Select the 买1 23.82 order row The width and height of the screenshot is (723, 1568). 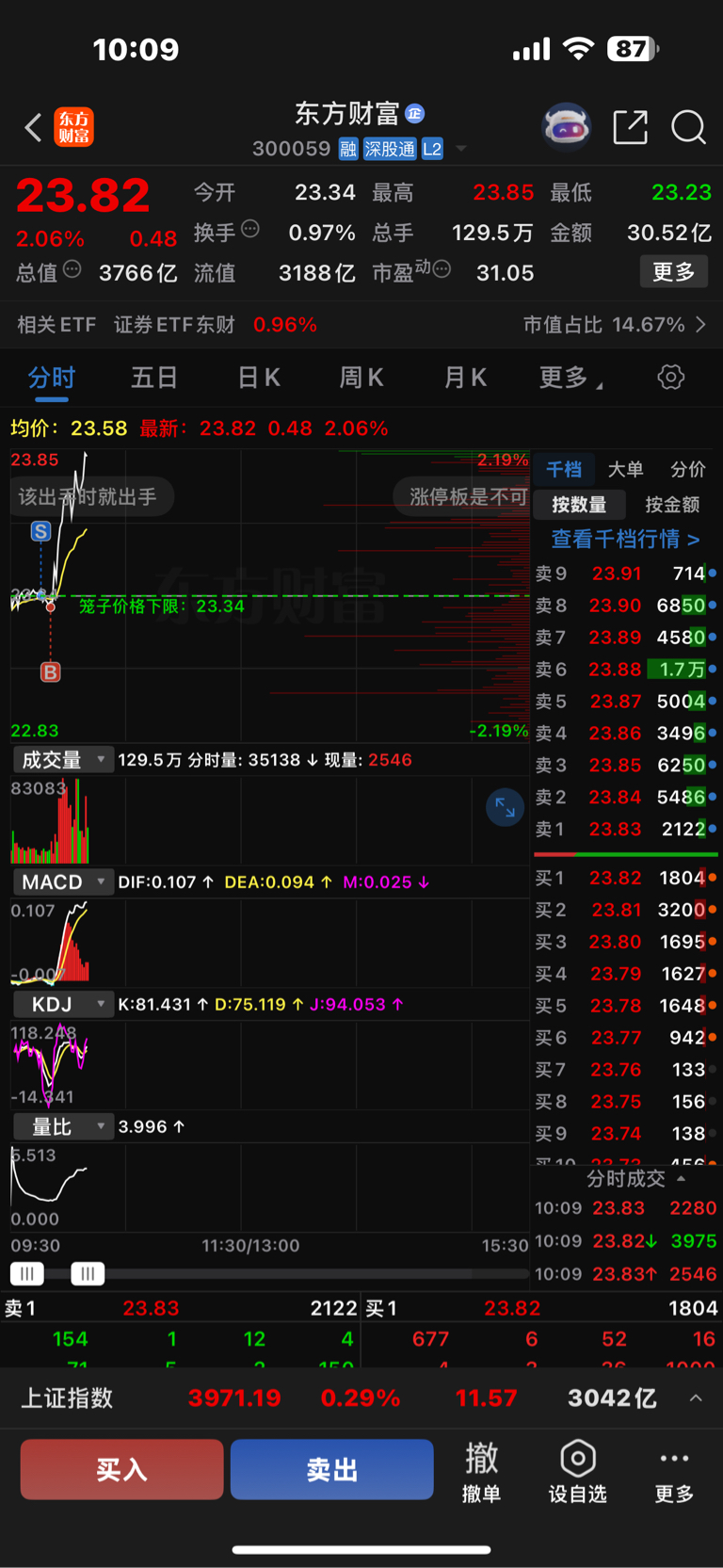626,879
